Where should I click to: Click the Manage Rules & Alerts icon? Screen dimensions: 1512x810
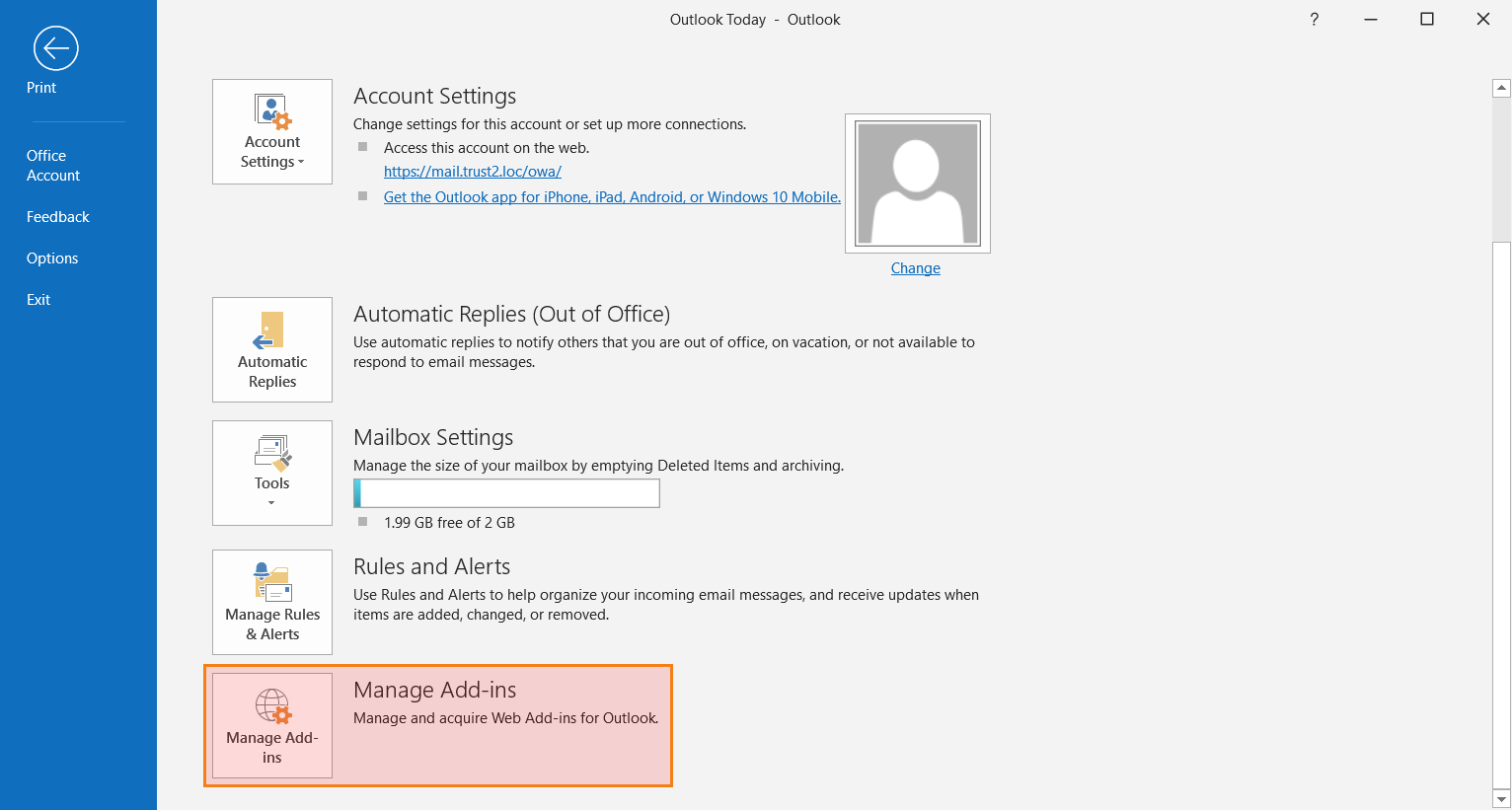point(272,582)
